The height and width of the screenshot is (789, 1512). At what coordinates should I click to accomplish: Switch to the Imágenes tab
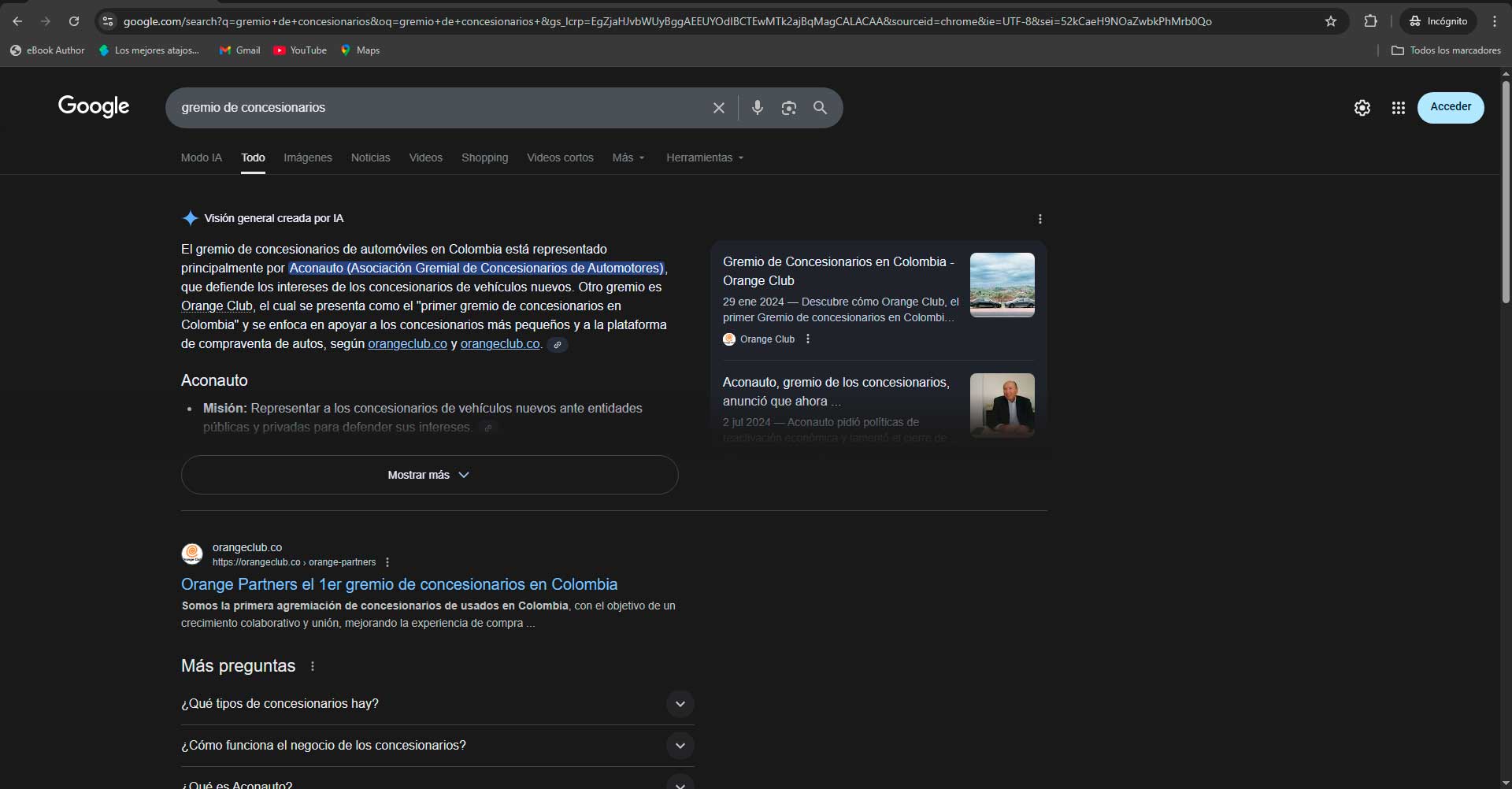(307, 157)
